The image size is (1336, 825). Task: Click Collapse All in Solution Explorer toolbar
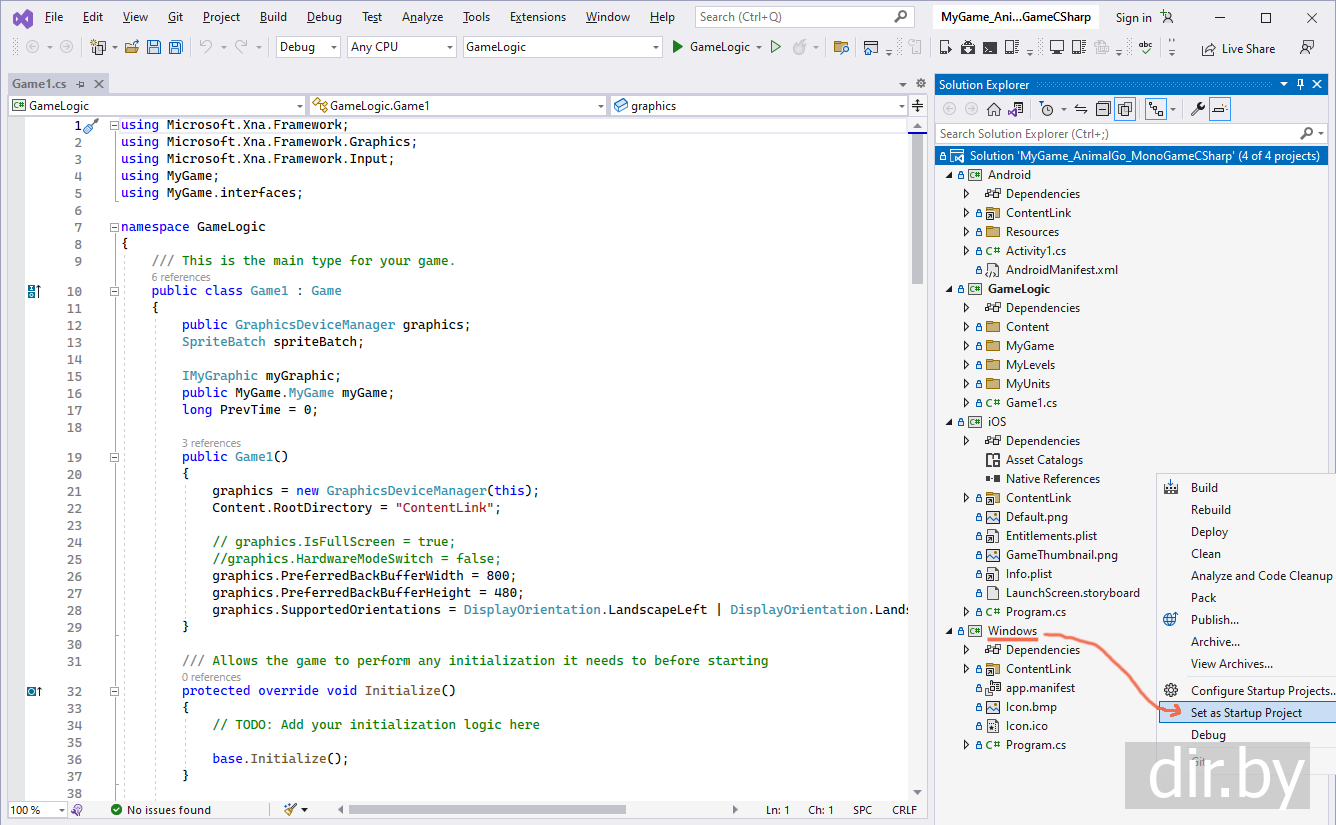pos(1102,109)
